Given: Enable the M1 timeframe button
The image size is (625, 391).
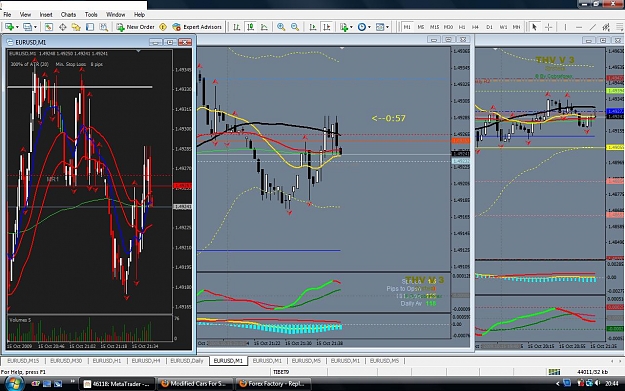Looking at the screenshot, I should (407, 27).
